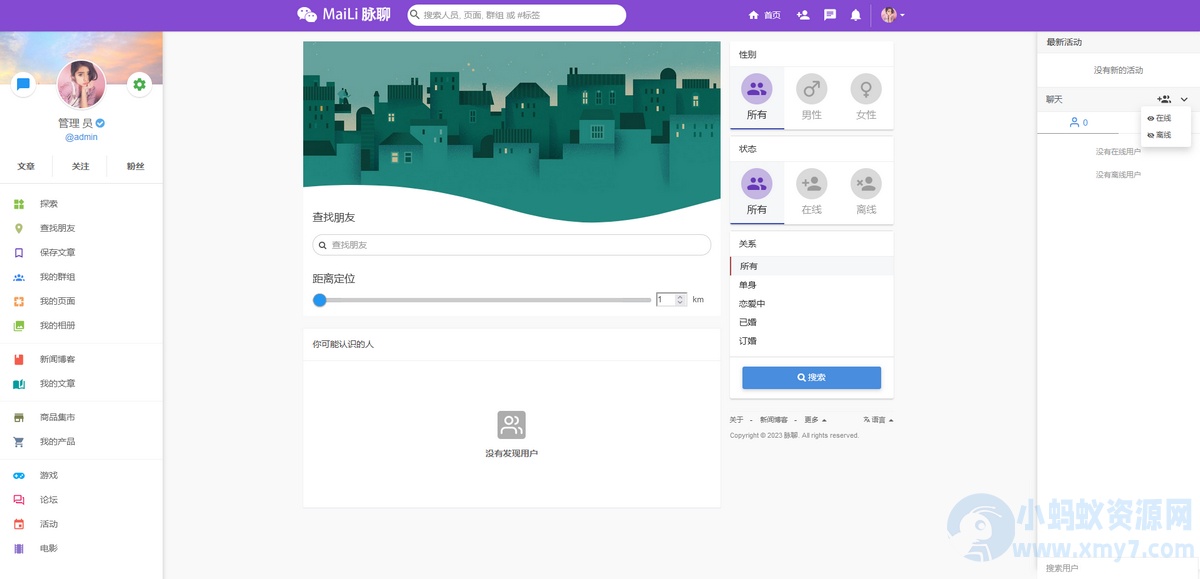Select 离线 status filter in 状态 panel

[866, 193]
